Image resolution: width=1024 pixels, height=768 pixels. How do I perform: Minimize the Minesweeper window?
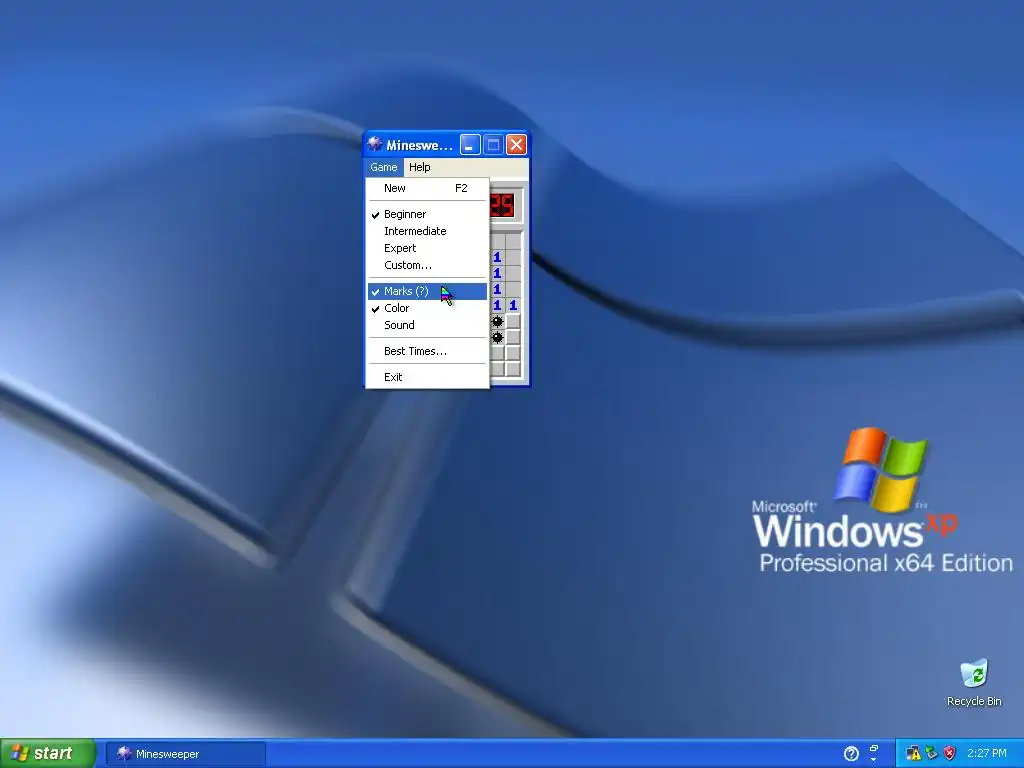coord(470,144)
